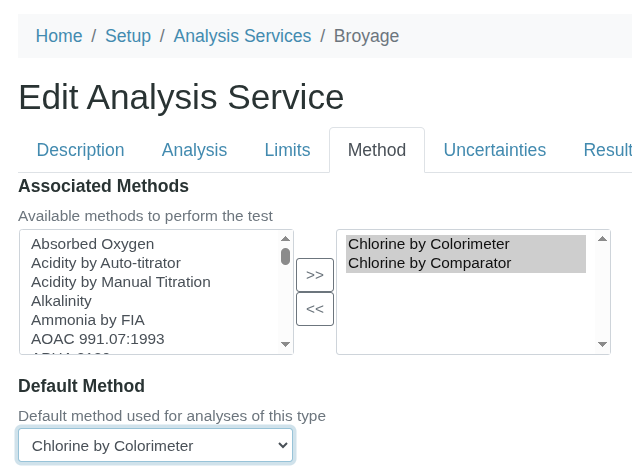Go to the Limits tab

coord(287,150)
